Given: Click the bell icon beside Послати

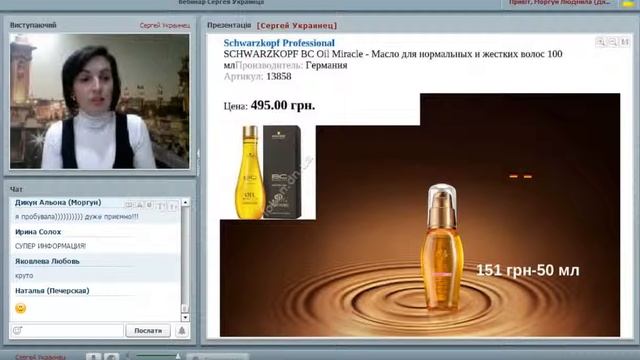Looking at the screenshot, I should [182, 331].
